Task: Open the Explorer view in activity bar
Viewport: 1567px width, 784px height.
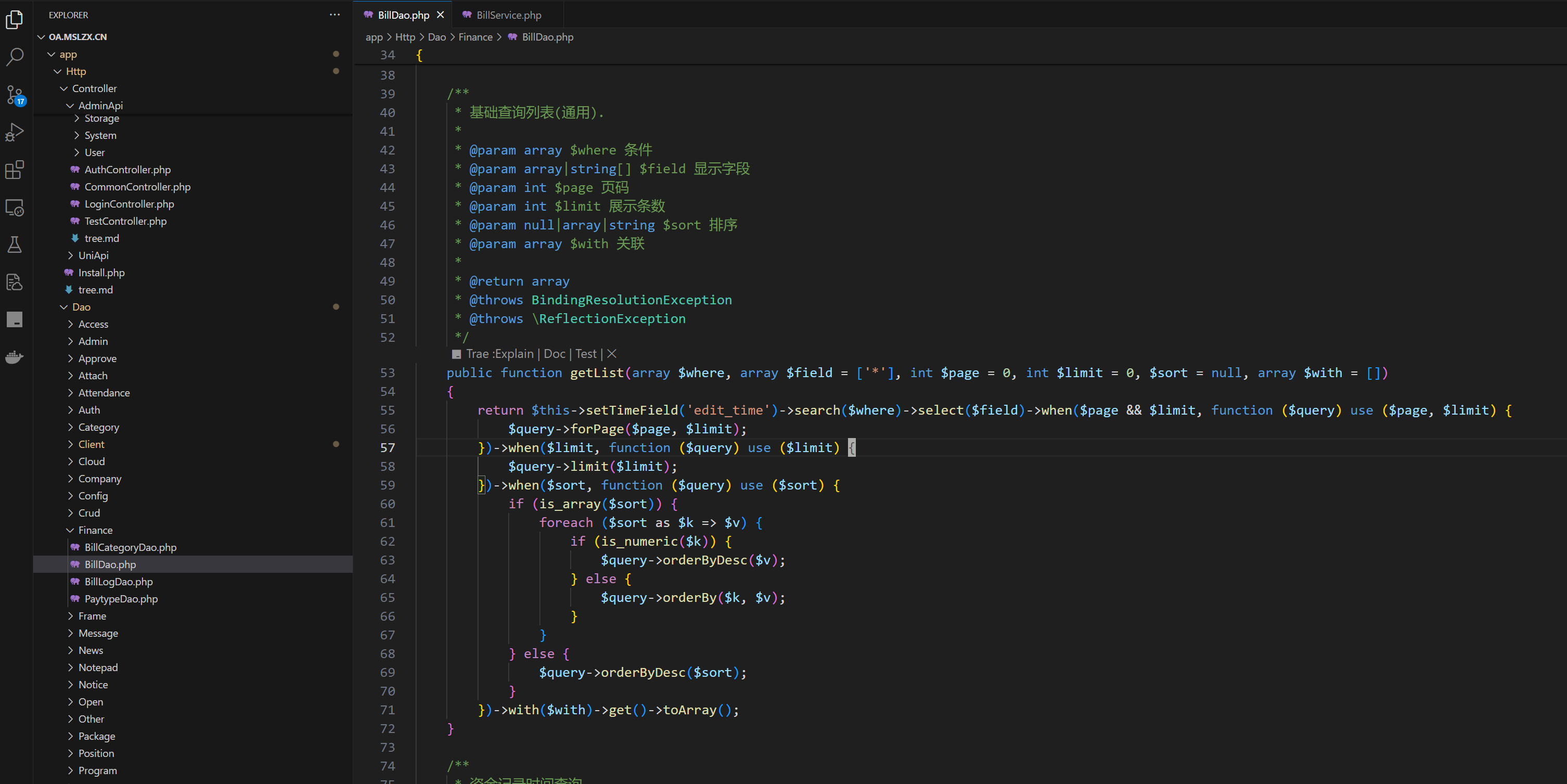Action: click(15, 20)
